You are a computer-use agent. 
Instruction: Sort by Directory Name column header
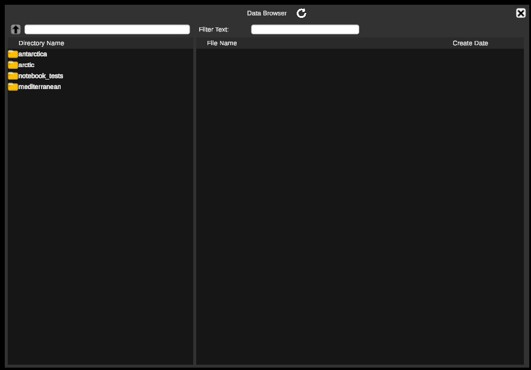41,43
